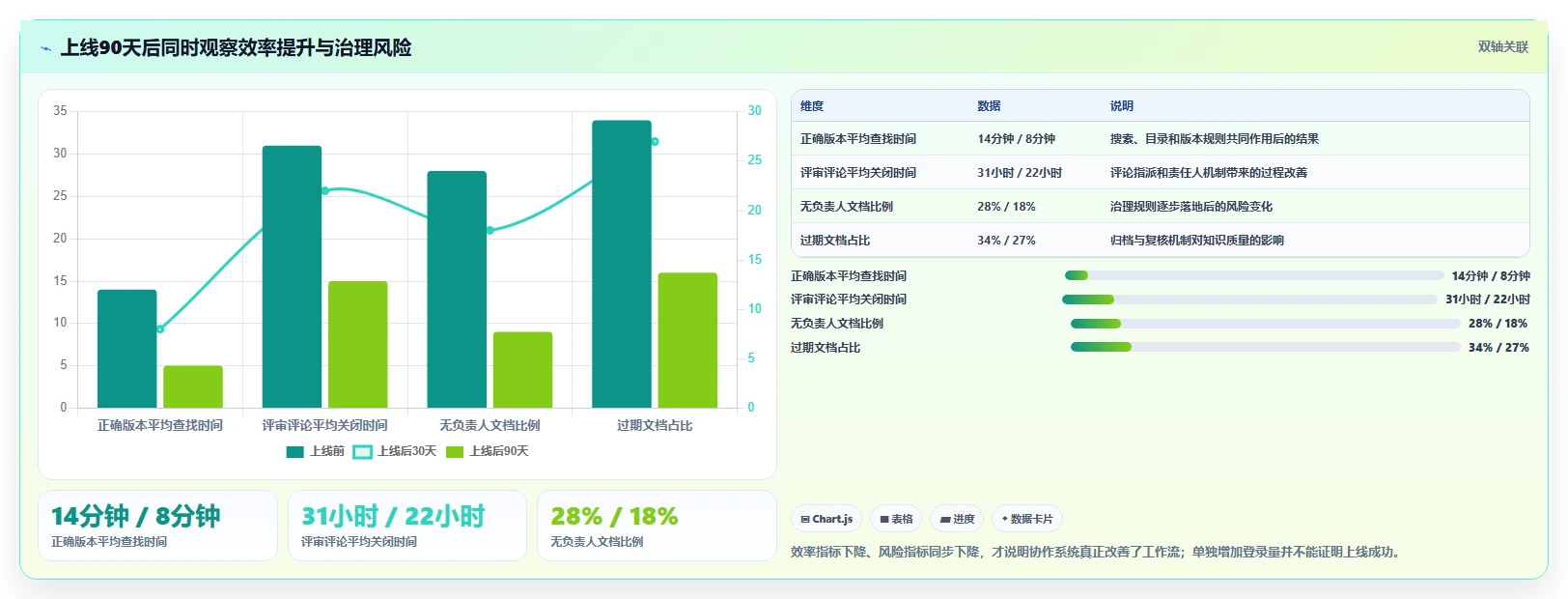Select the 进度 chip
Viewport: 1568px width, 599px height.
click(x=957, y=519)
